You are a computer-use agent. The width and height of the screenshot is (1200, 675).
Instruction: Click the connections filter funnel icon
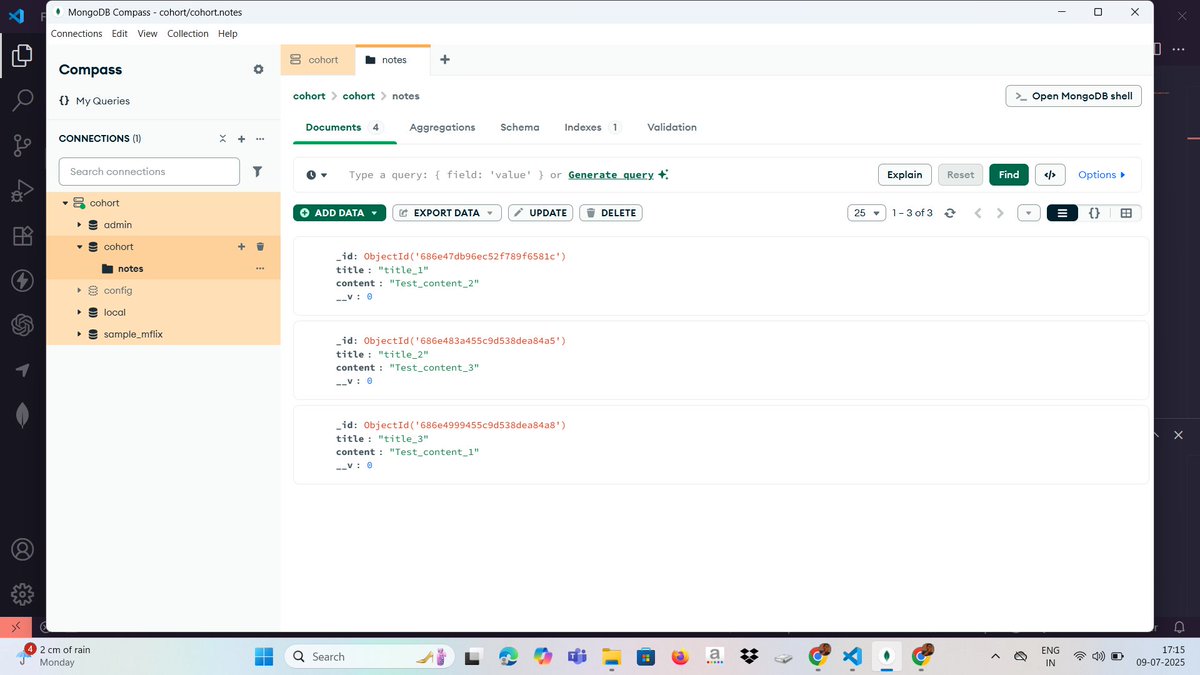[x=257, y=172]
